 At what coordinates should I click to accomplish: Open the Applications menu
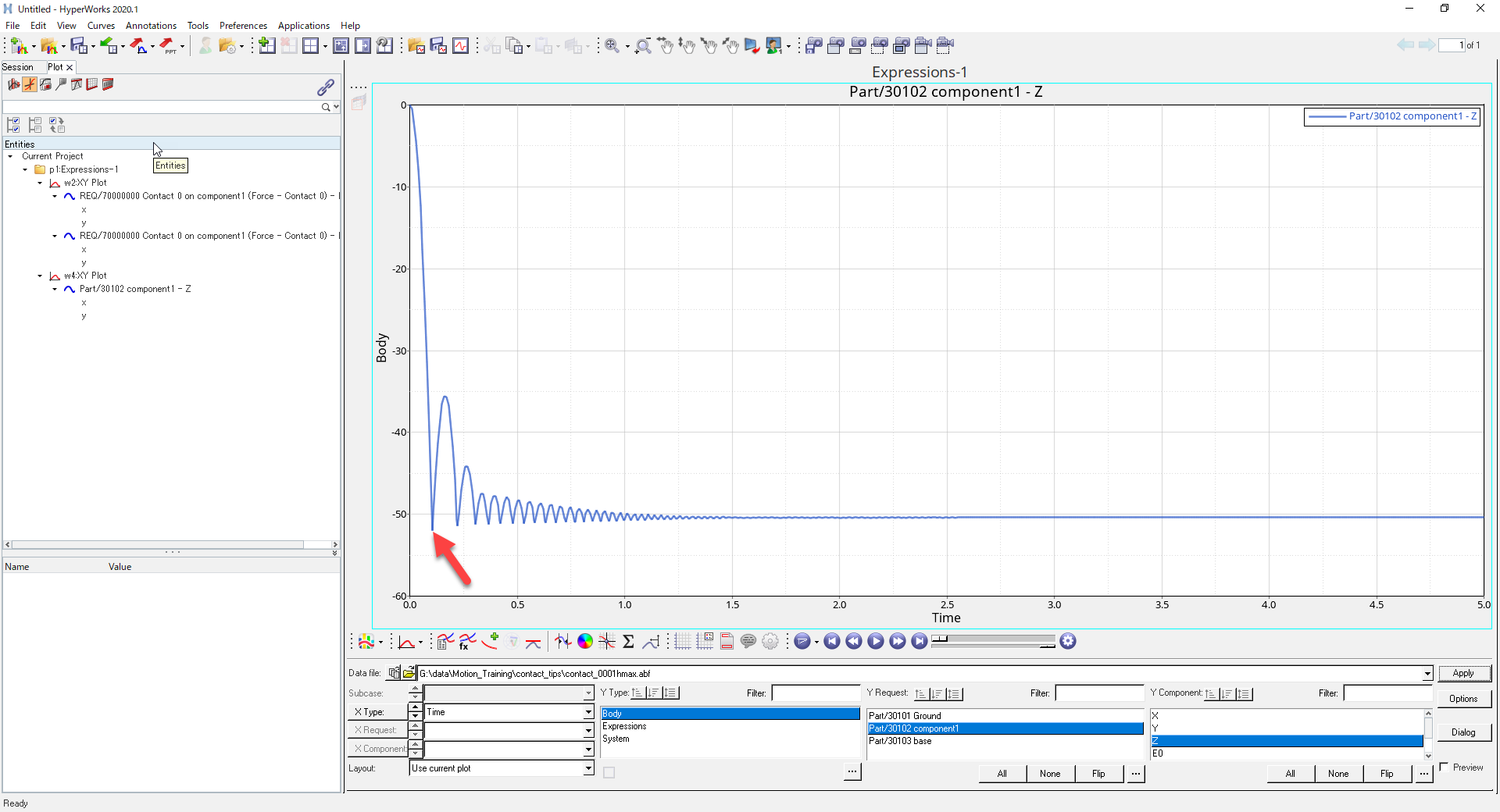tap(304, 26)
